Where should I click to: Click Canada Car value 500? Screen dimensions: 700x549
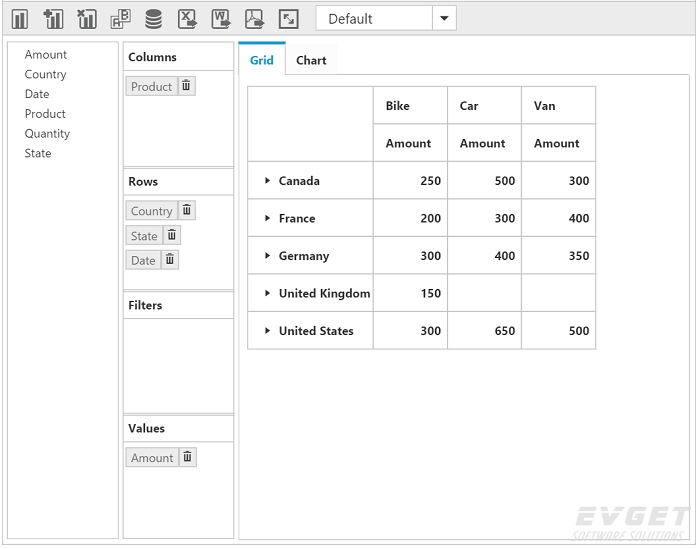pyautogui.click(x=484, y=180)
